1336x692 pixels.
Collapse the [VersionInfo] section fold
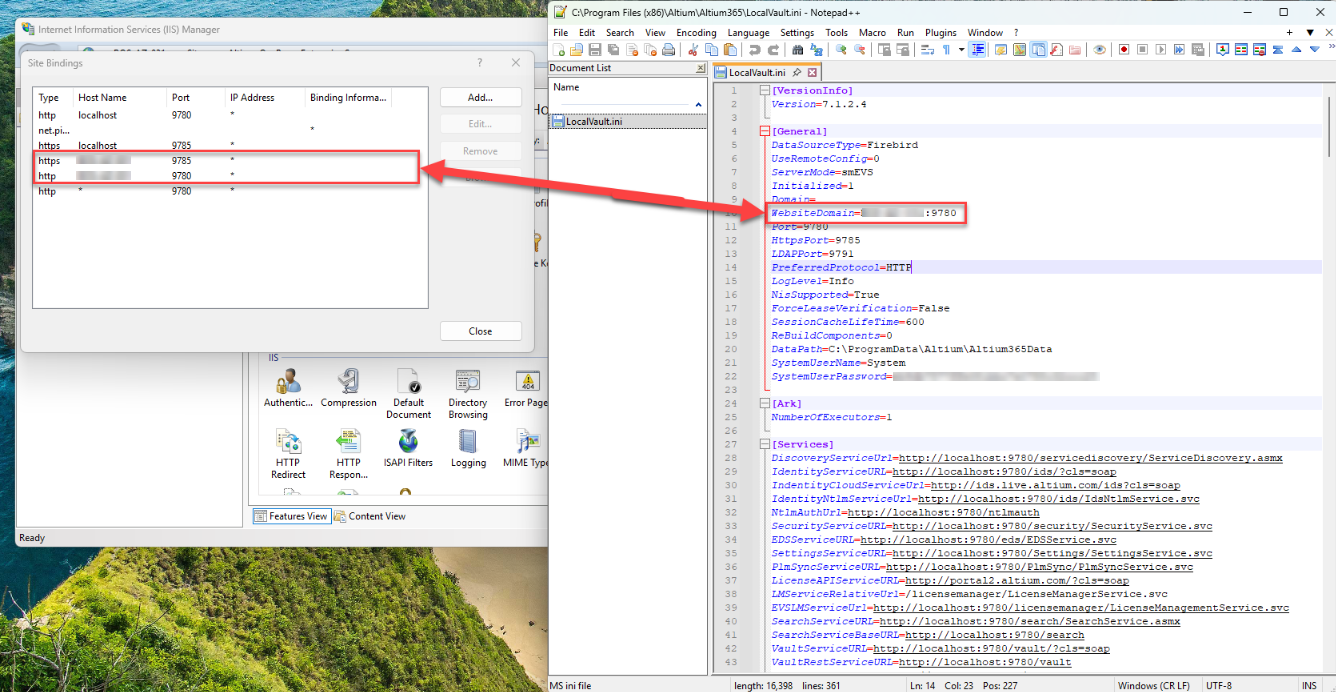[765, 91]
